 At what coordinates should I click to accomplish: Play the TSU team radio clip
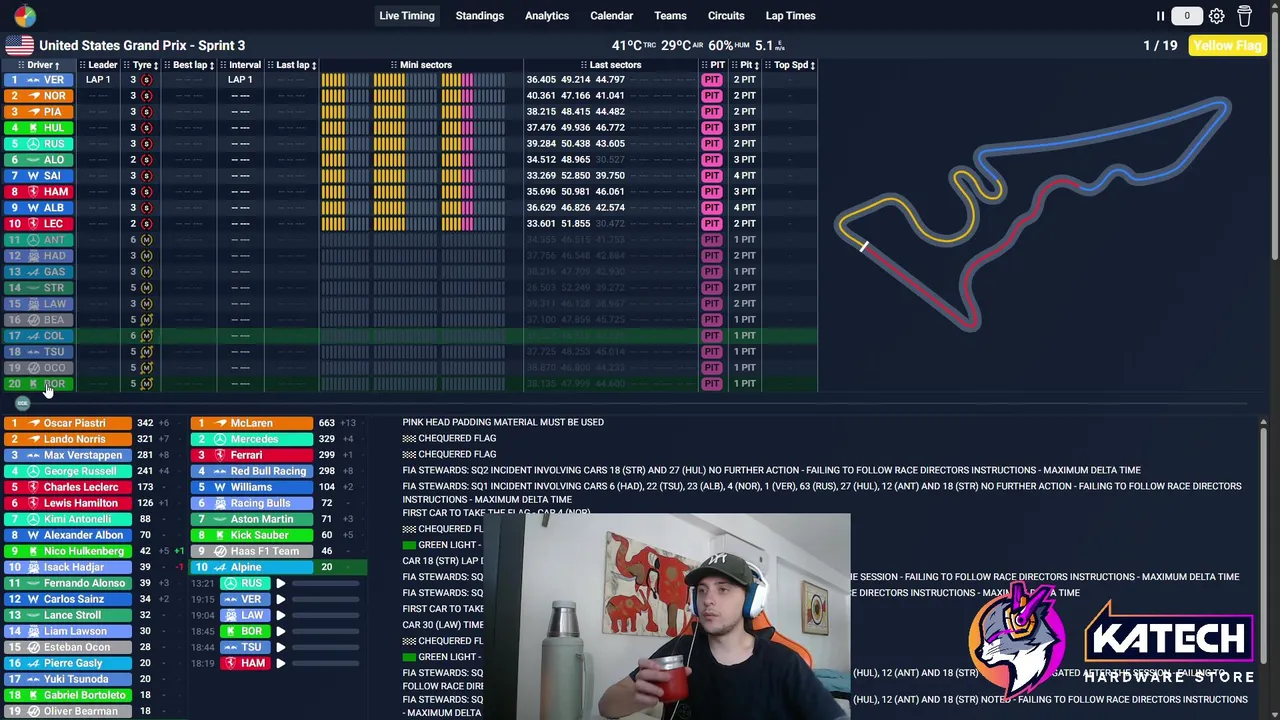(280, 647)
